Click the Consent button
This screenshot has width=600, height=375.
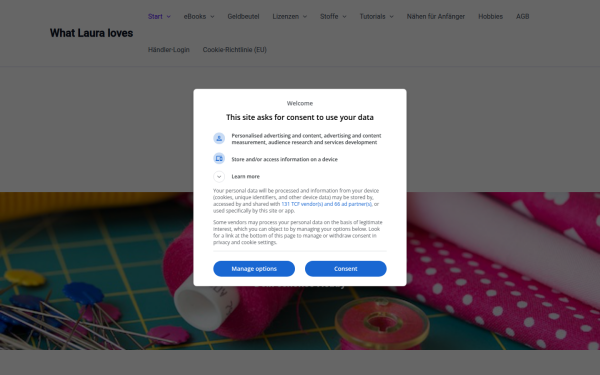tap(346, 269)
